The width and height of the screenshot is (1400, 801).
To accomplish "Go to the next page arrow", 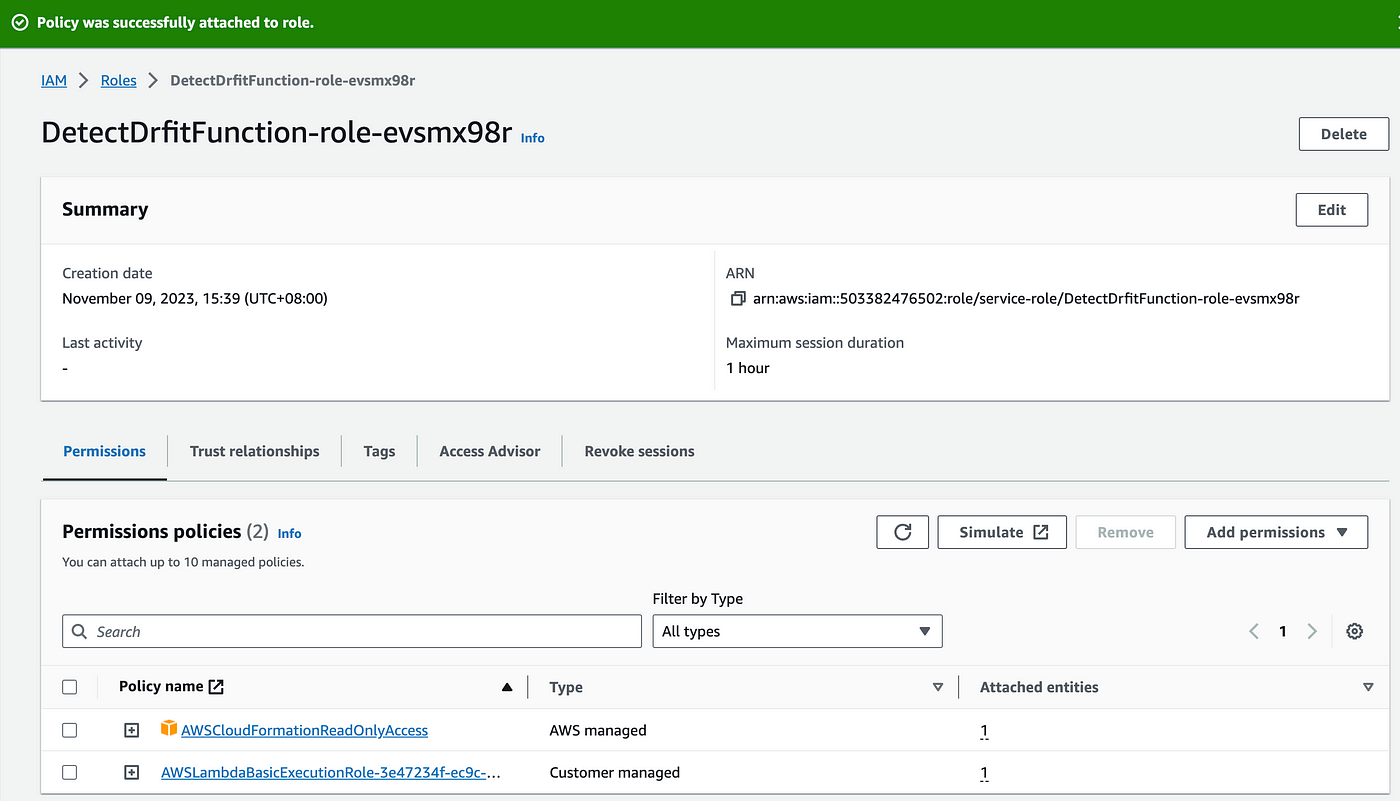I will [1312, 631].
